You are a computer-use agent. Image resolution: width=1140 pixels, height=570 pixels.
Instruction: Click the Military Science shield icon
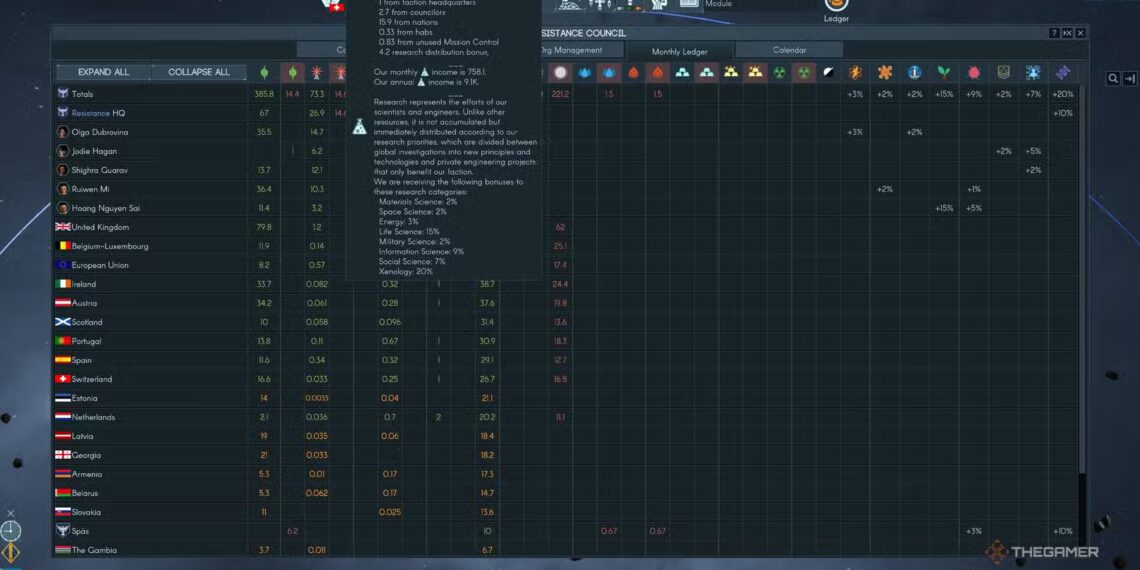point(1003,72)
